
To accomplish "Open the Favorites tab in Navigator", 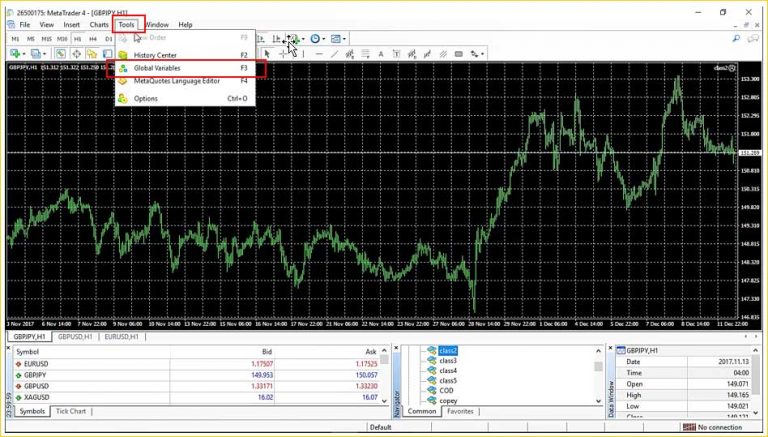I will click(460, 411).
